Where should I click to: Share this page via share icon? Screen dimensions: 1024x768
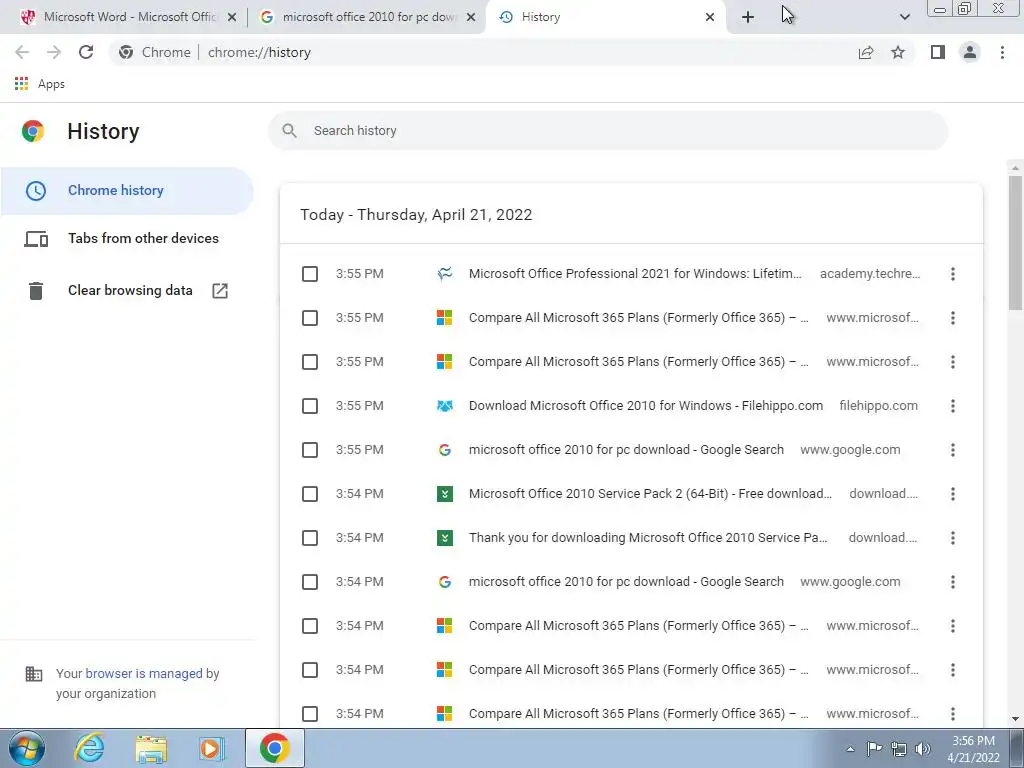coord(866,52)
